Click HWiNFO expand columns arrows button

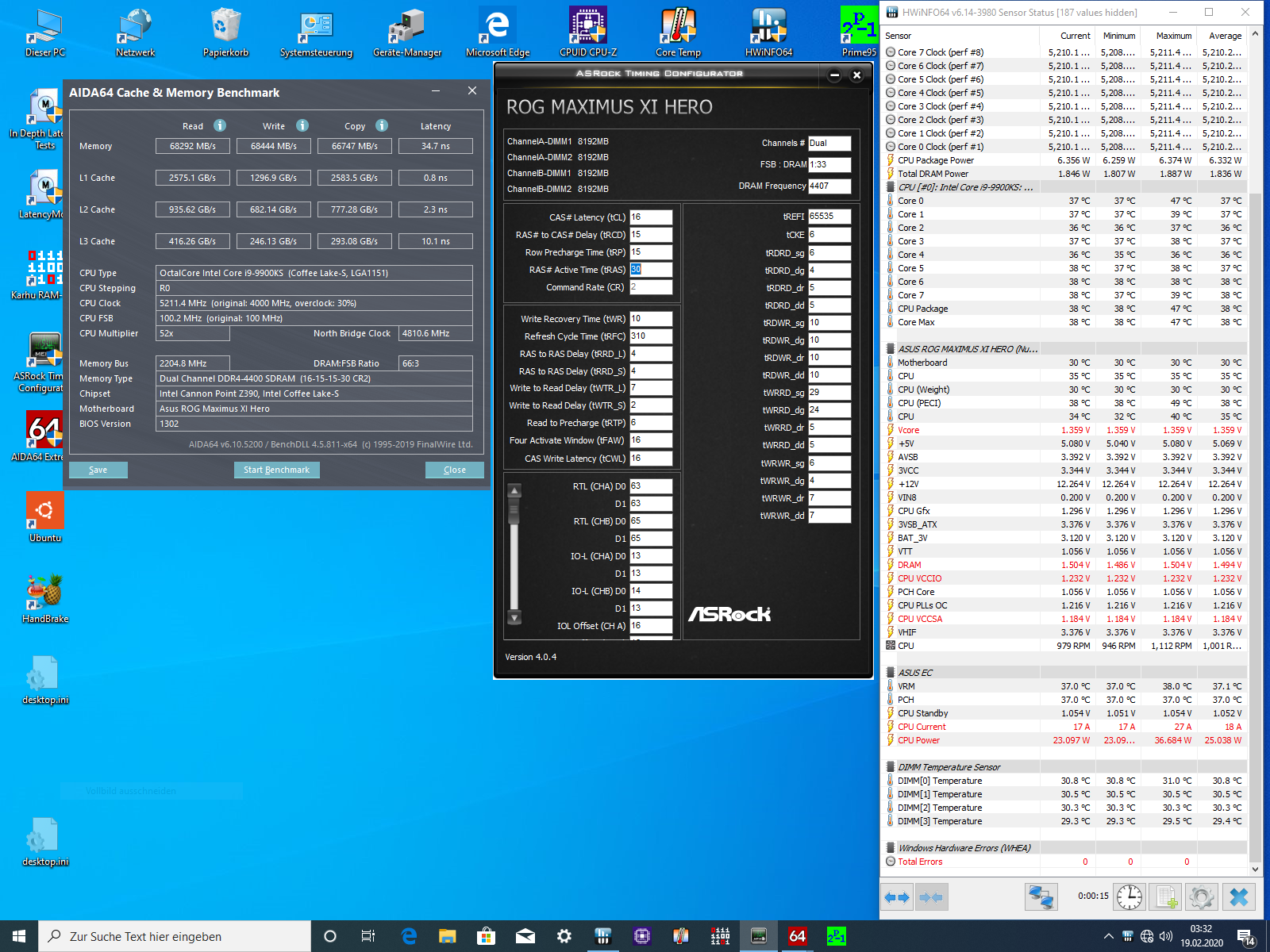pyautogui.click(x=897, y=897)
